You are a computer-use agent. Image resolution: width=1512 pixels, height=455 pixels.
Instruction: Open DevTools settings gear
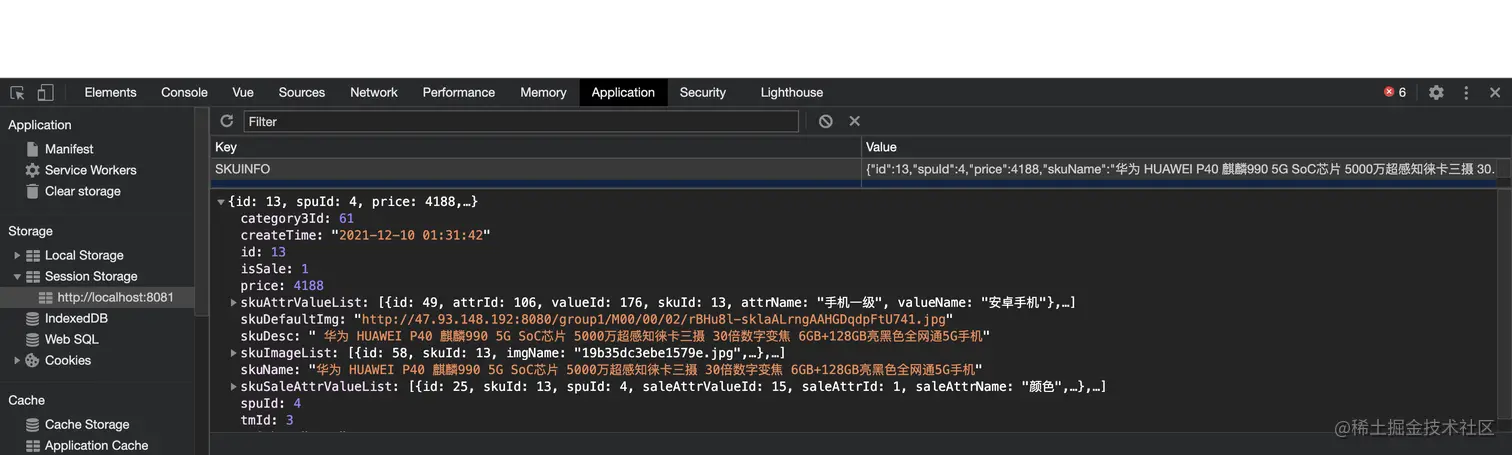click(1436, 92)
